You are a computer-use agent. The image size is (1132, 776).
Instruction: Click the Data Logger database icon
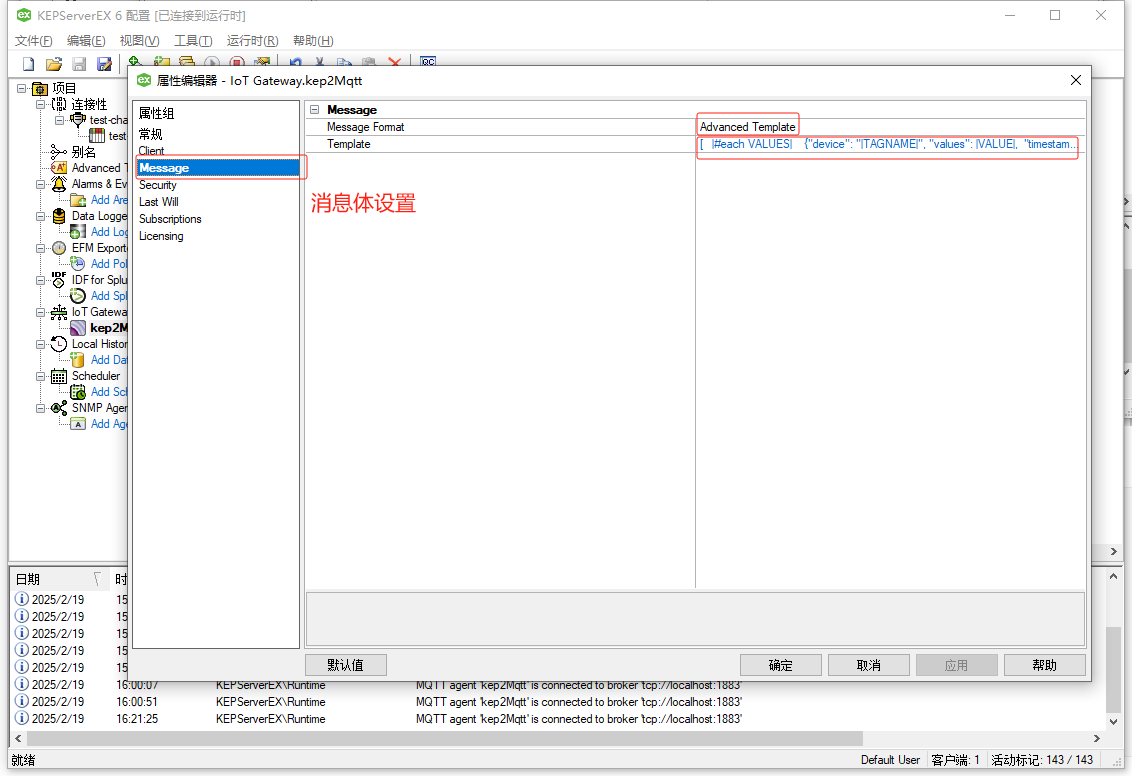[x=59, y=216]
